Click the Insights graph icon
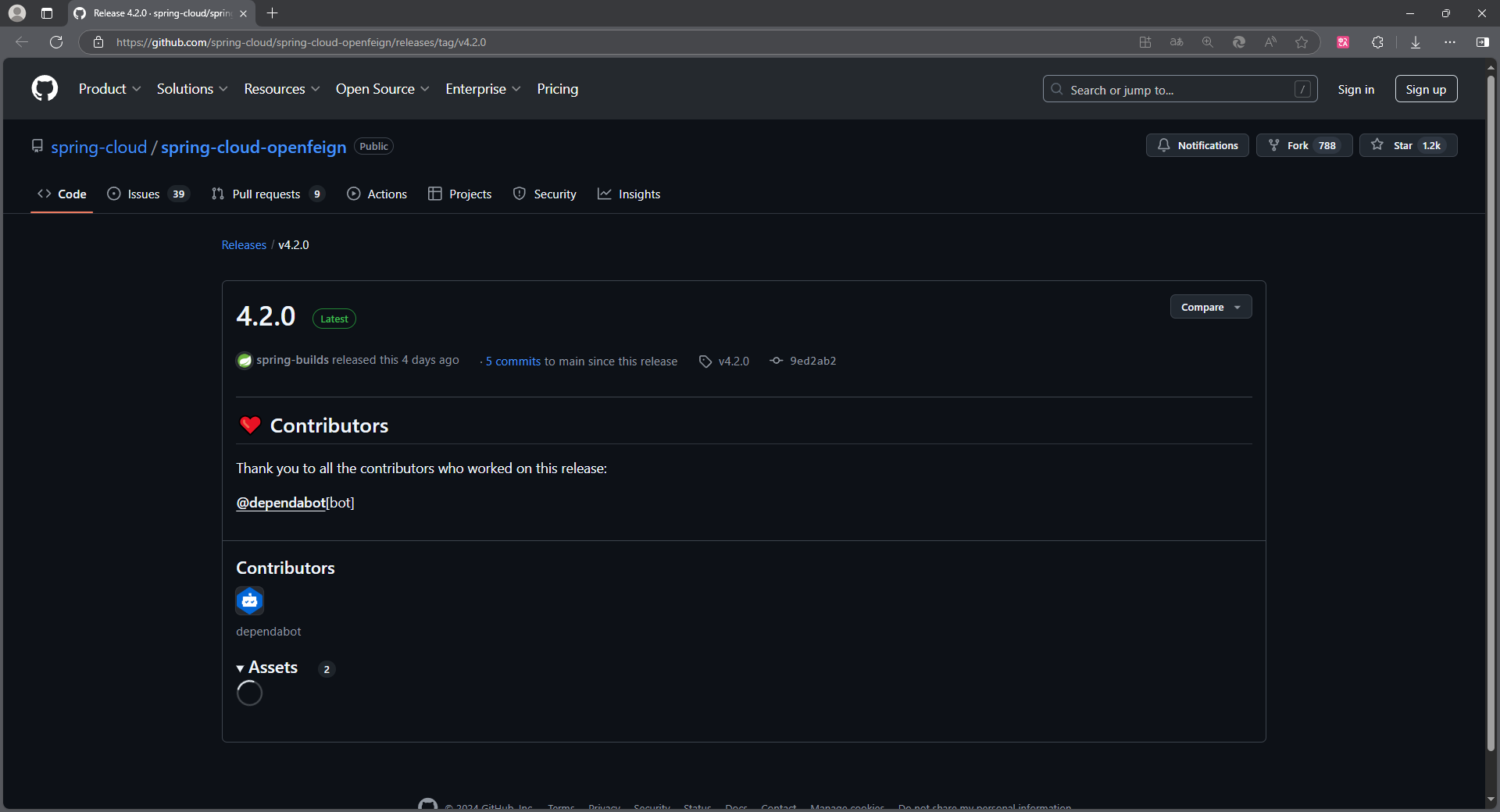The image size is (1500, 812). [x=605, y=194]
